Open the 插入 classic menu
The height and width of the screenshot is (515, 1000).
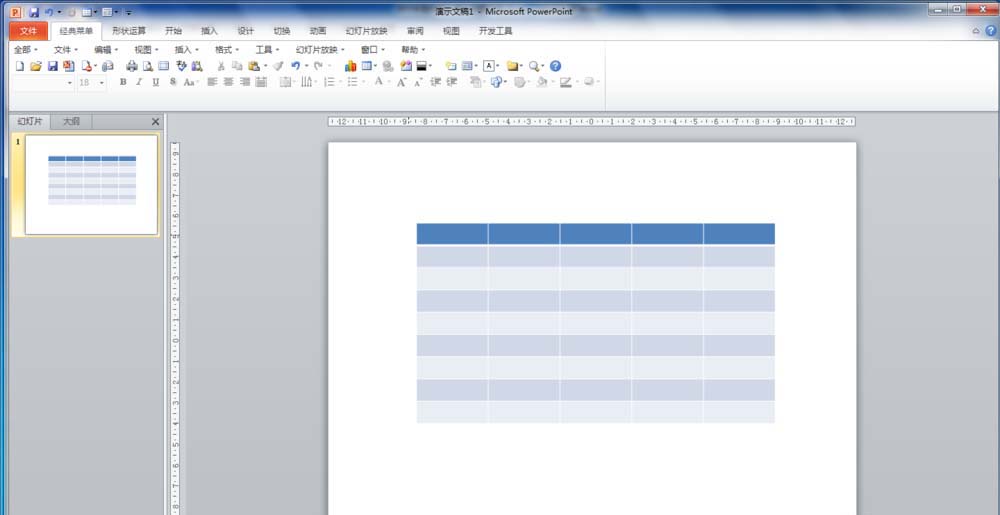tap(186, 50)
